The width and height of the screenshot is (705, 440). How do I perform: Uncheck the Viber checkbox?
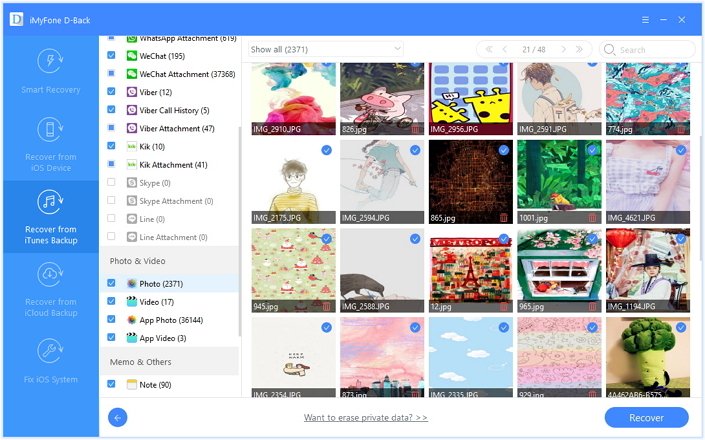(111, 91)
